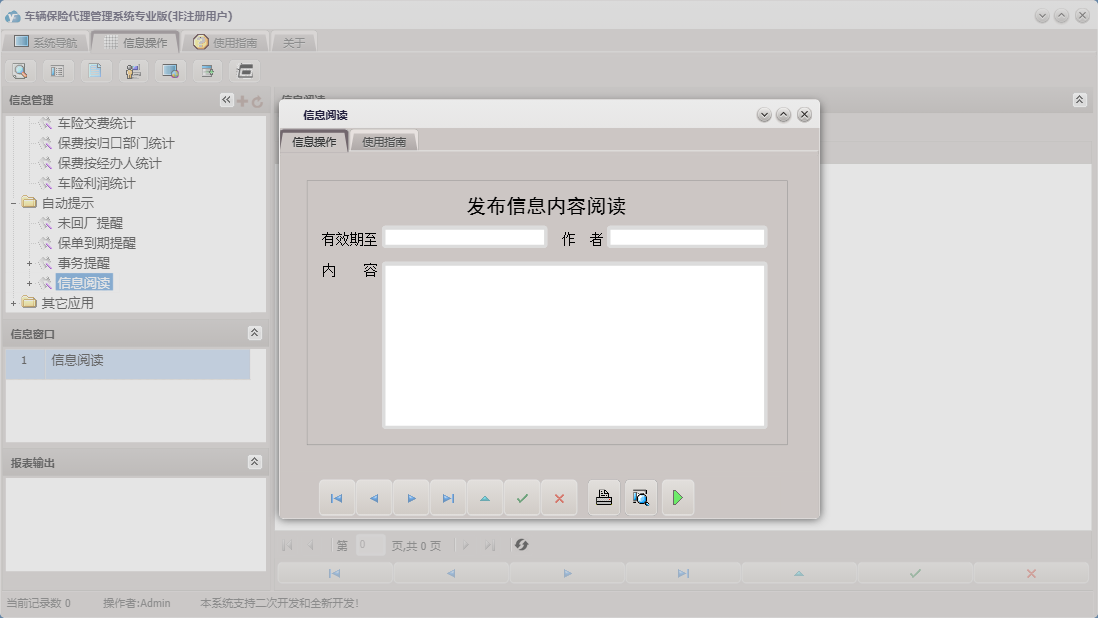Expand the 信息阅读 tree node
The image size is (1098, 618).
click(x=29, y=283)
